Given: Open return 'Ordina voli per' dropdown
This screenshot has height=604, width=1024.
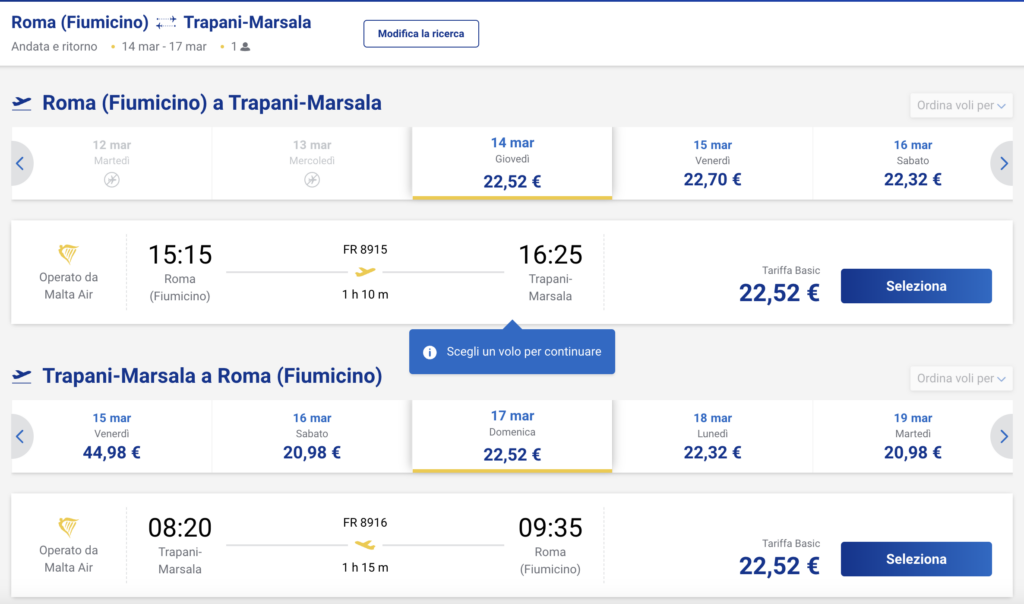Looking at the screenshot, I should pos(962,378).
